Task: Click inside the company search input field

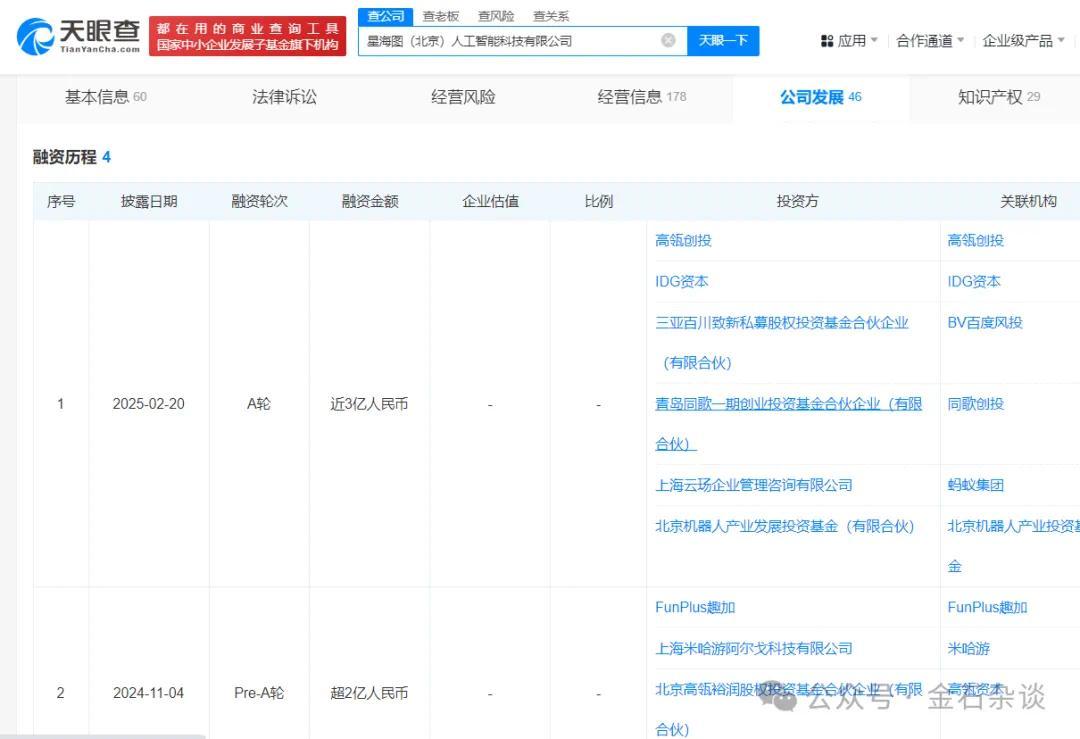Action: [520, 40]
